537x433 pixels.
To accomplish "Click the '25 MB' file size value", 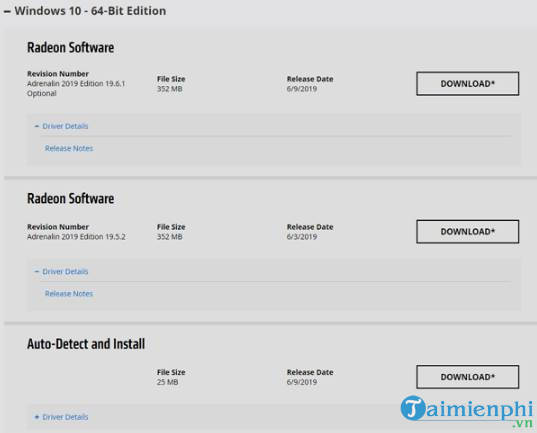I will click(167, 382).
